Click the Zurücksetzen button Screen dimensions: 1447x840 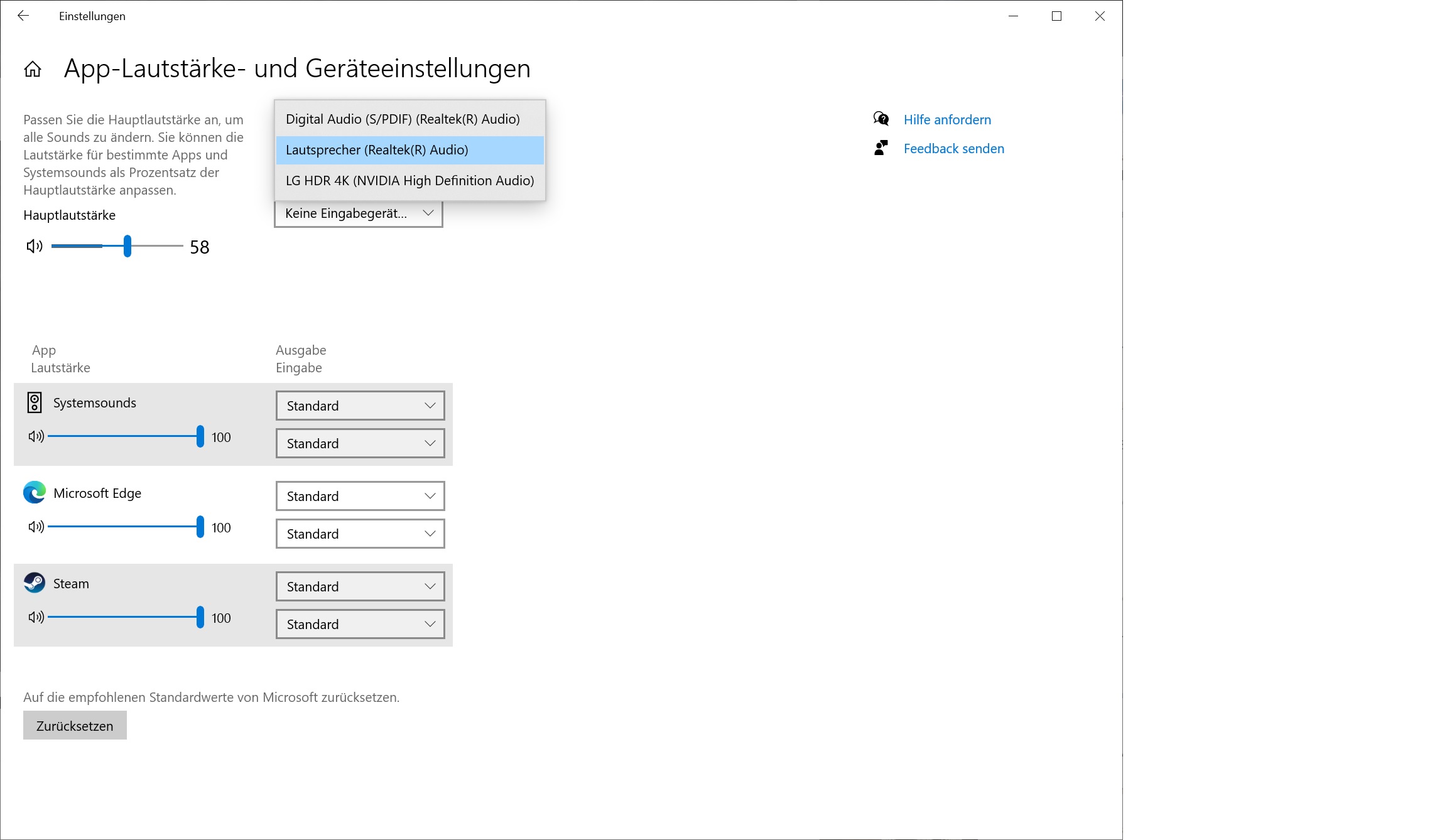click(75, 726)
